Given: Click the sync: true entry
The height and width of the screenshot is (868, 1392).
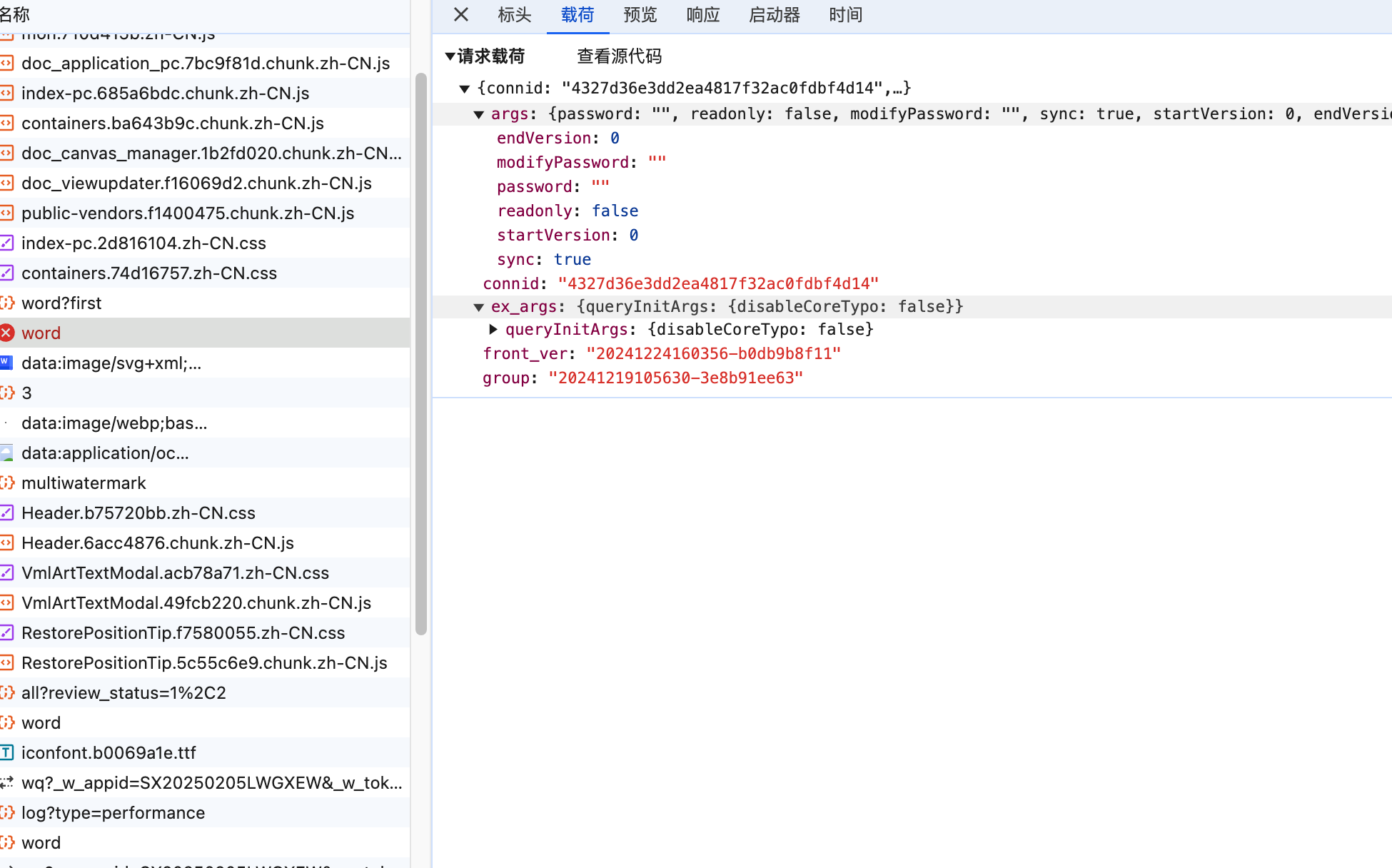Looking at the screenshot, I should 544,260.
